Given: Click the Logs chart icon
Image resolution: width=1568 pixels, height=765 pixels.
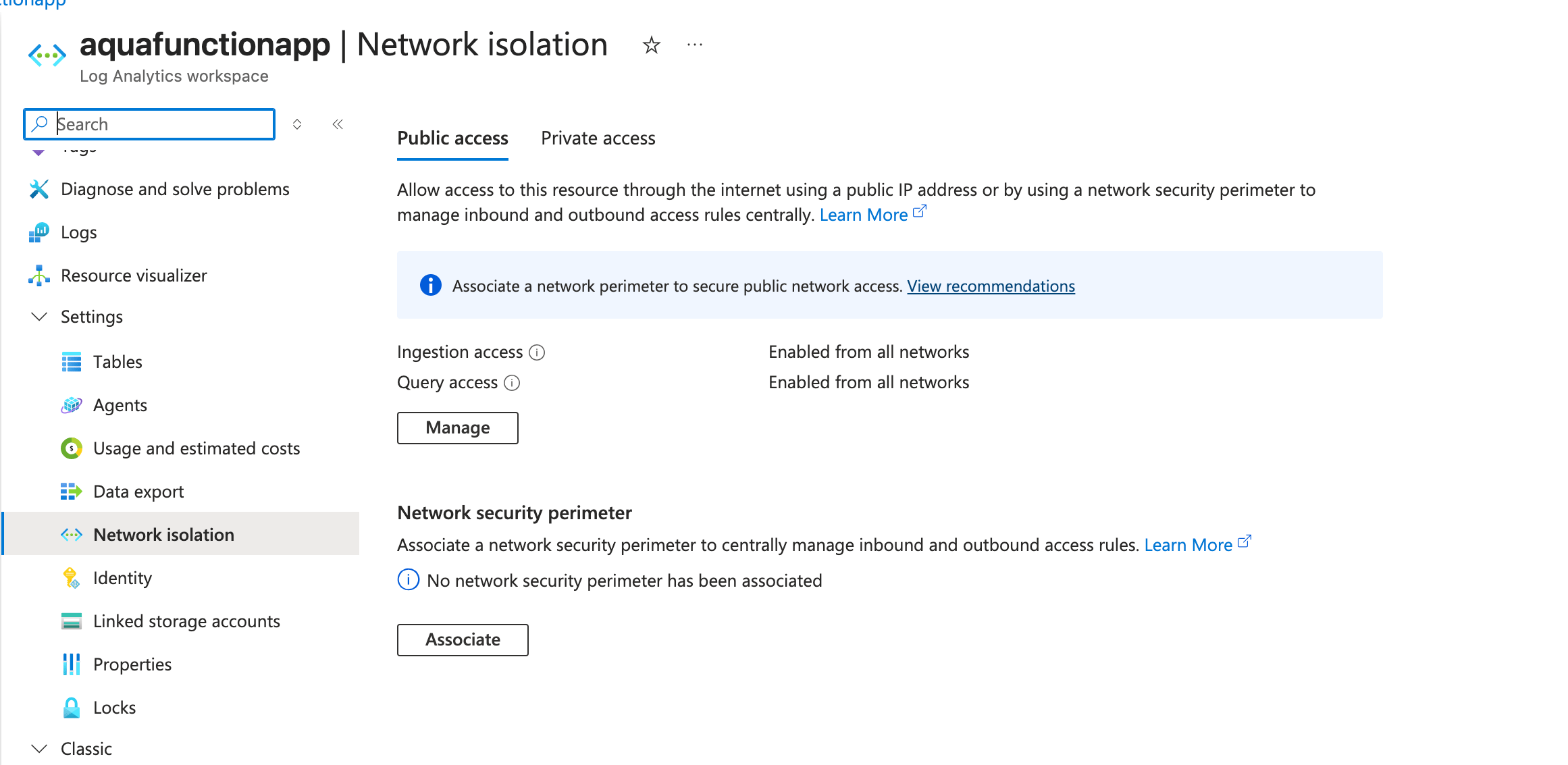Looking at the screenshot, I should [39, 232].
